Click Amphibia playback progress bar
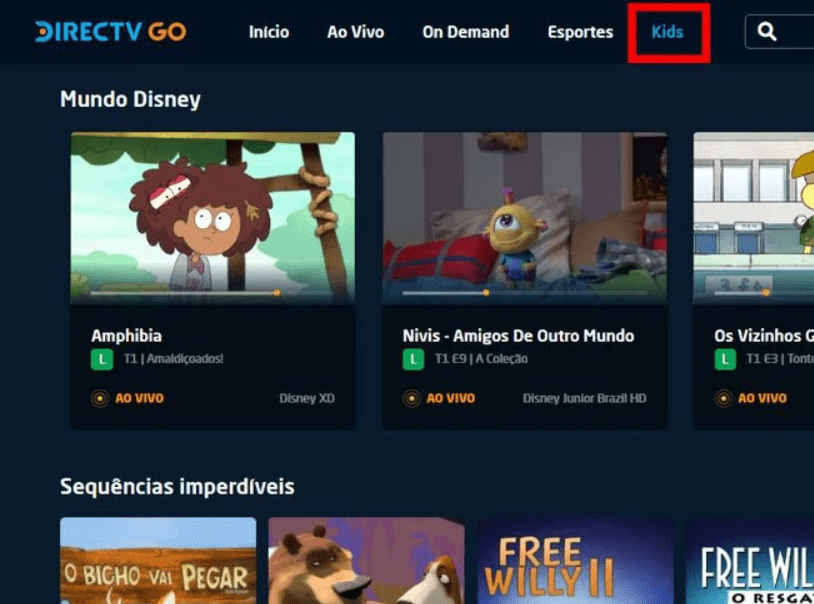This screenshot has width=814, height=604. pyautogui.click(x=213, y=293)
